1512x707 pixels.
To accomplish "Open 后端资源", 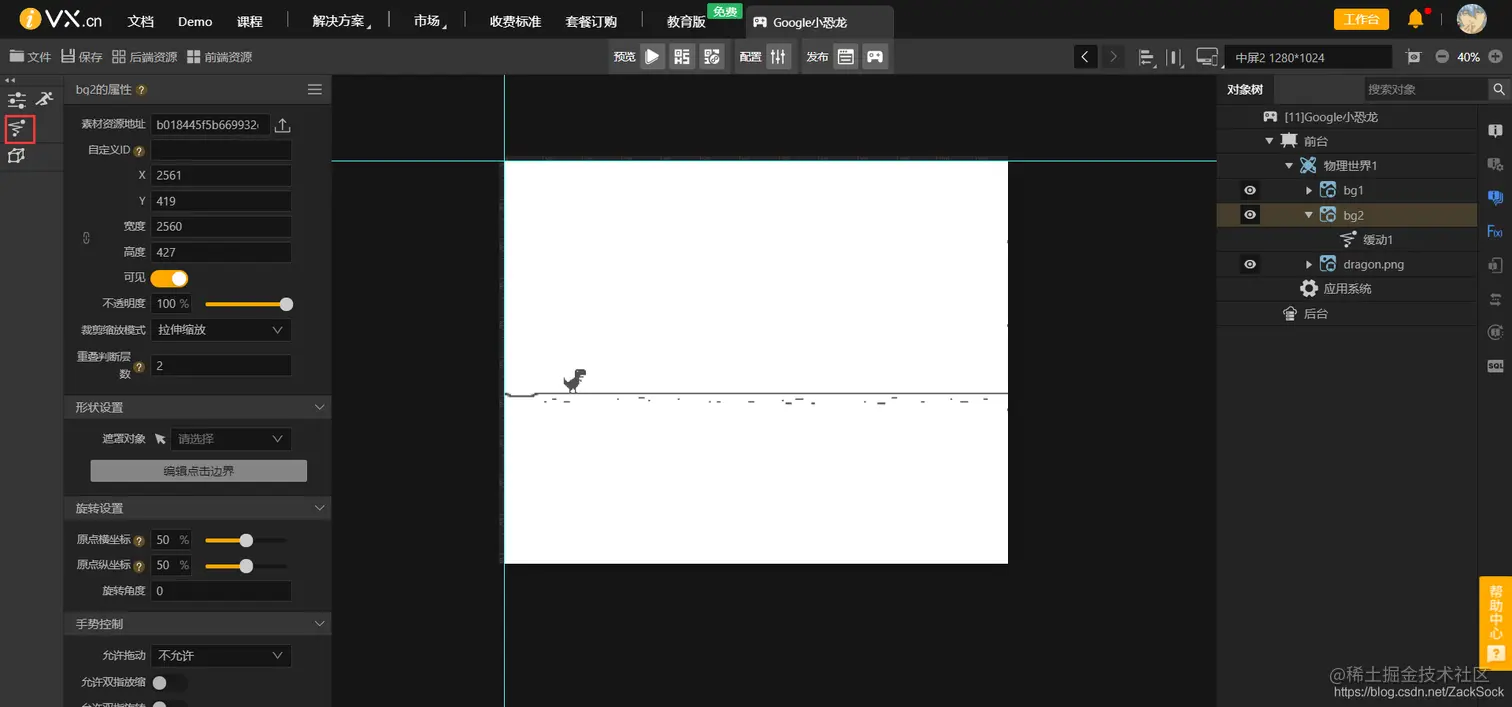I will point(145,57).
